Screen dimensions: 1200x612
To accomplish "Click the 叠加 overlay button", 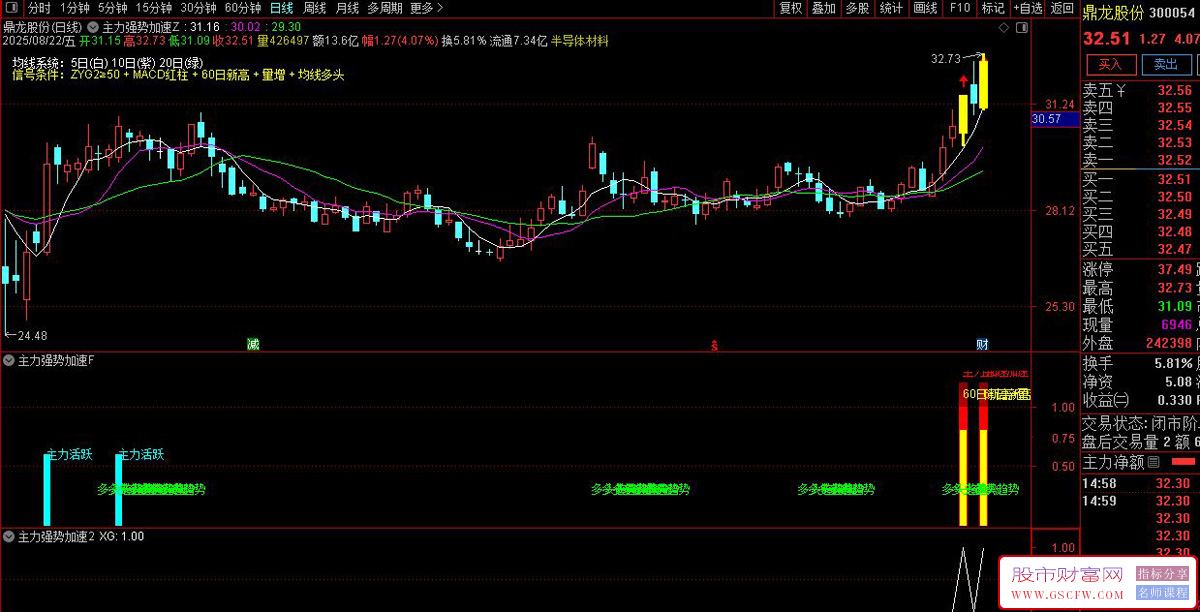I will coord(823,8).
